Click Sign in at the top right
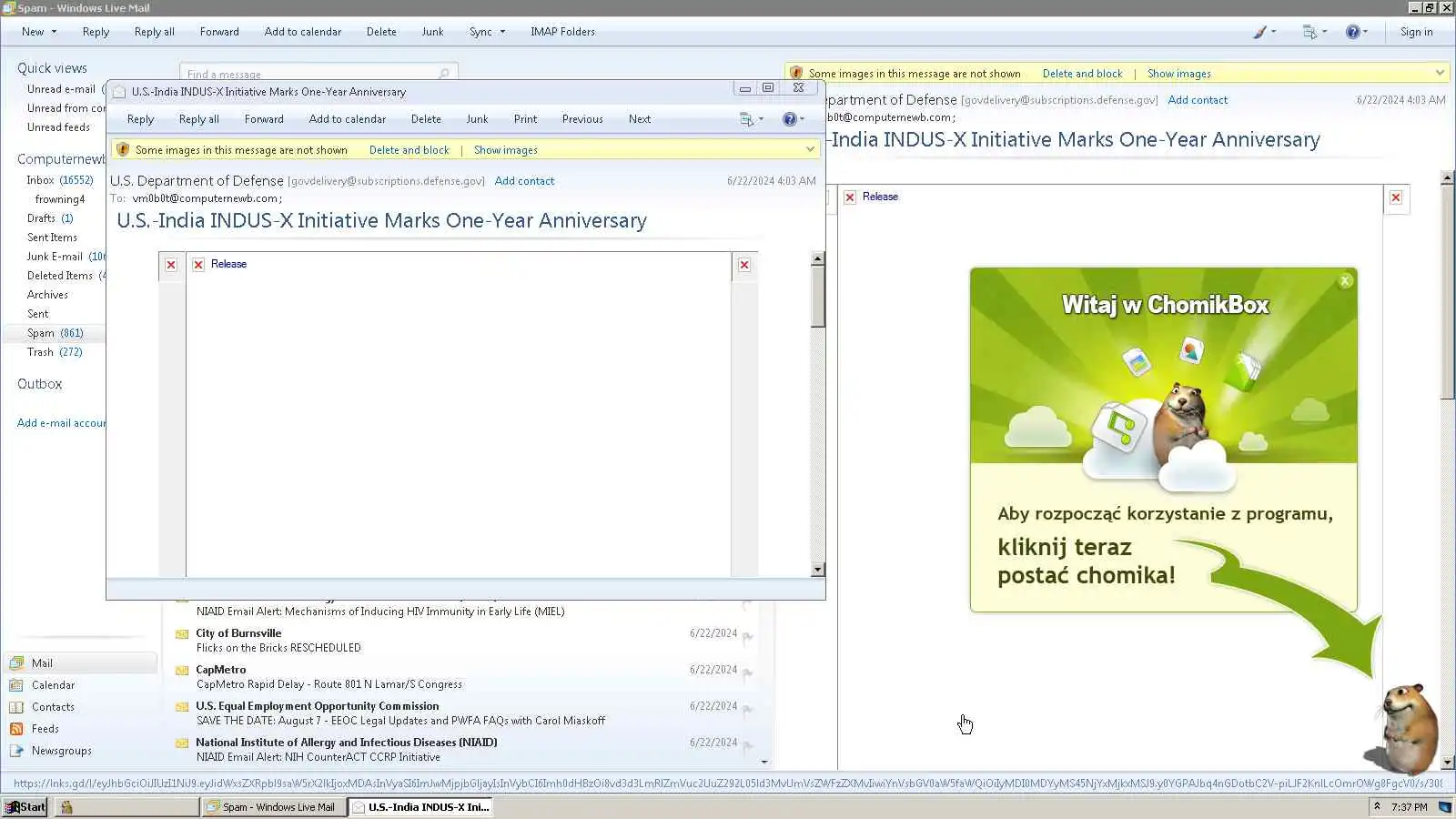1456x819 pixels. click(x=1416, y=32)
